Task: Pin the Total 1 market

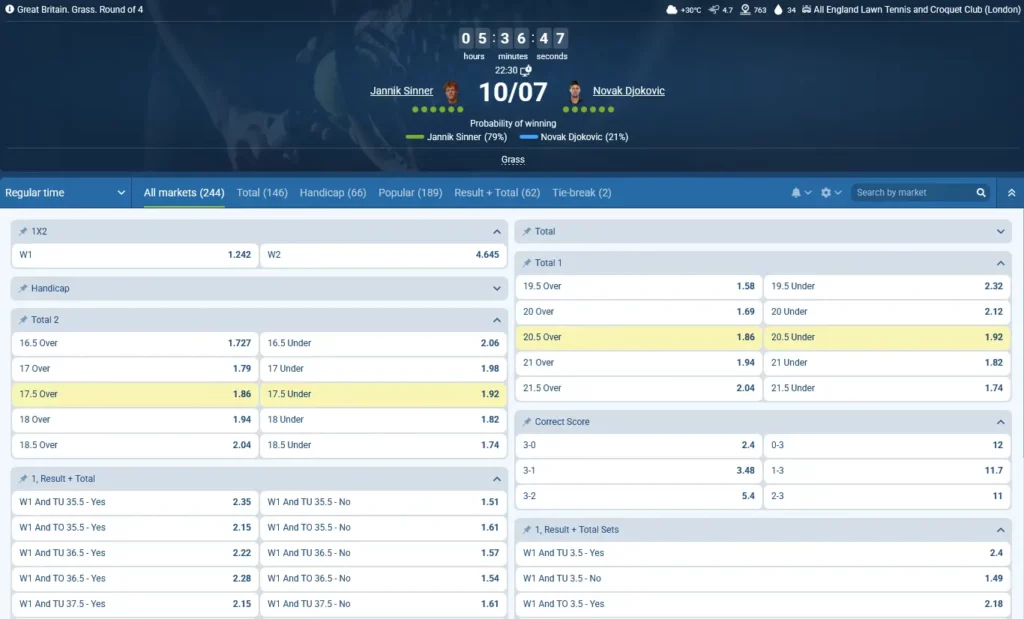Action: pos(526,262)
